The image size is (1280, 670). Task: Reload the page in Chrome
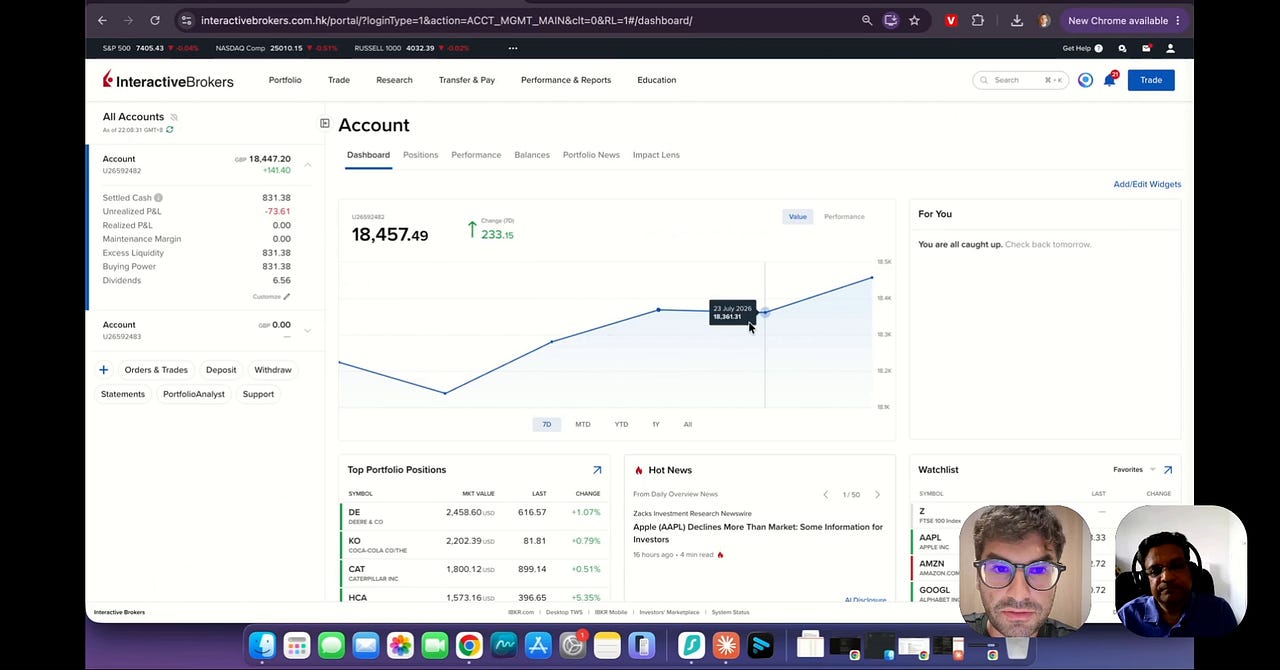(154, 20)
